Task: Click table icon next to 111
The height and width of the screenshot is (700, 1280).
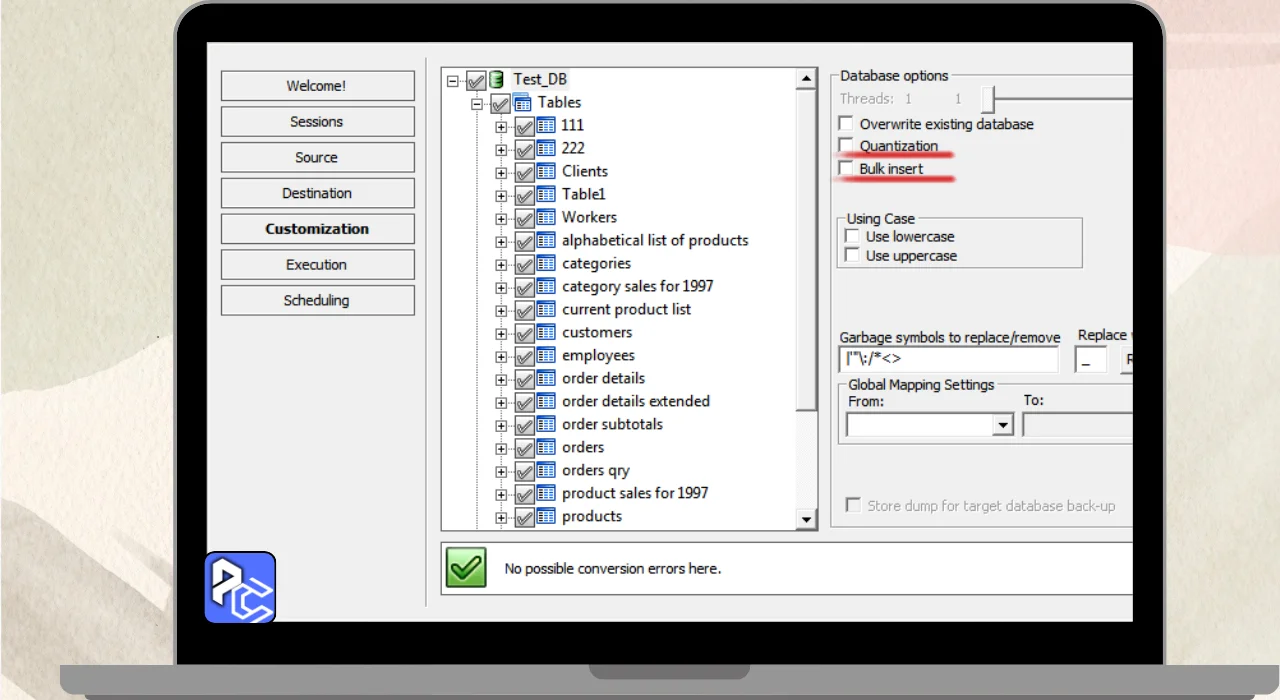Action: [x=546, y=125]
